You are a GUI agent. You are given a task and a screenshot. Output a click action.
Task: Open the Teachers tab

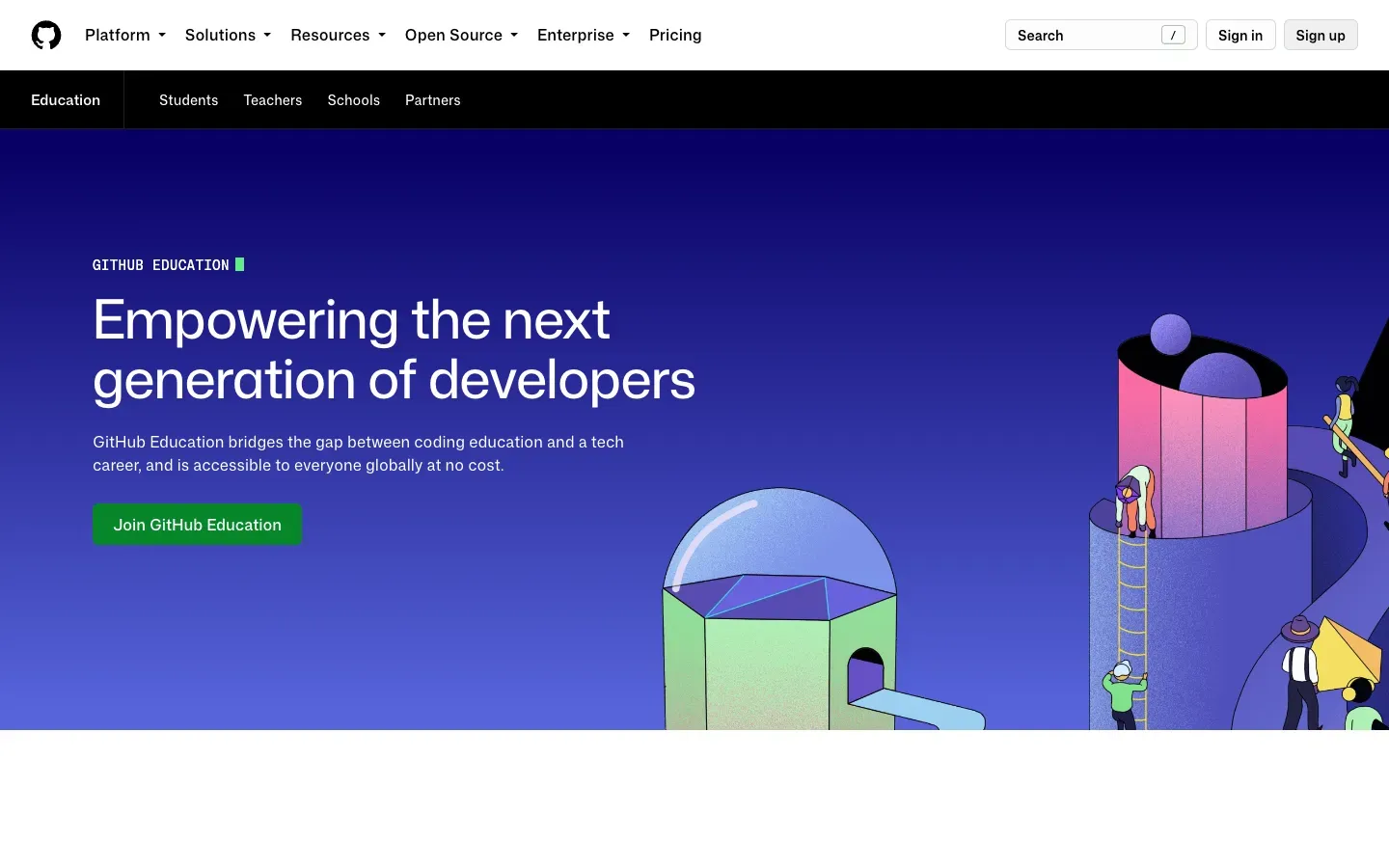[x=273, y=99]
